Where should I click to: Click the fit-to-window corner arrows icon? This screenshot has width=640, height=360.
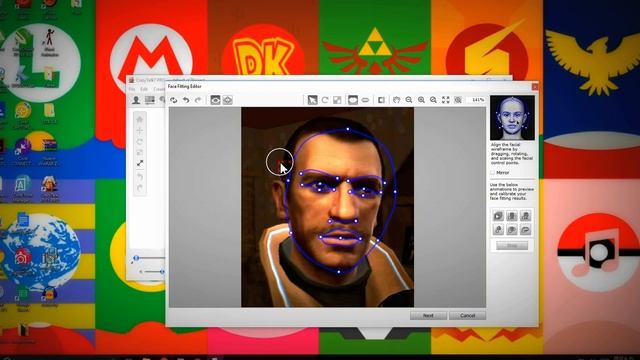(x=446, y=100)
